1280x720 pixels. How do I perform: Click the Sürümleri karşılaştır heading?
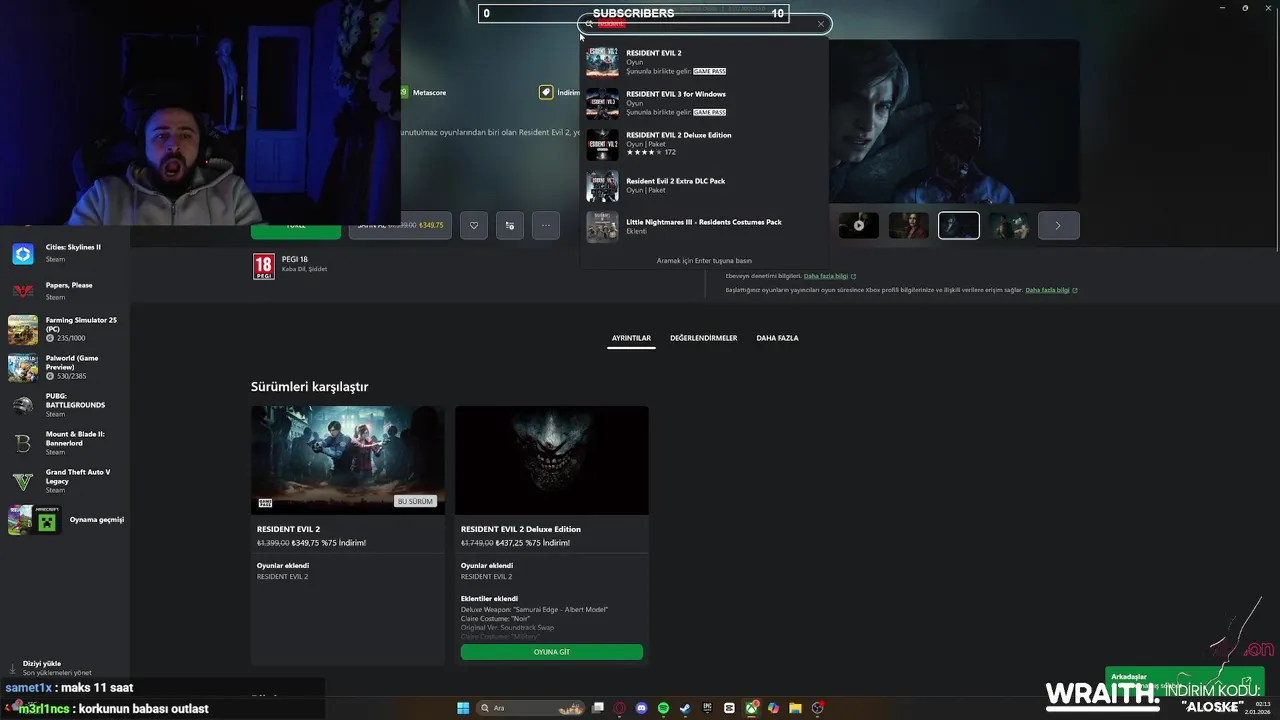click(x=310, y=387)
